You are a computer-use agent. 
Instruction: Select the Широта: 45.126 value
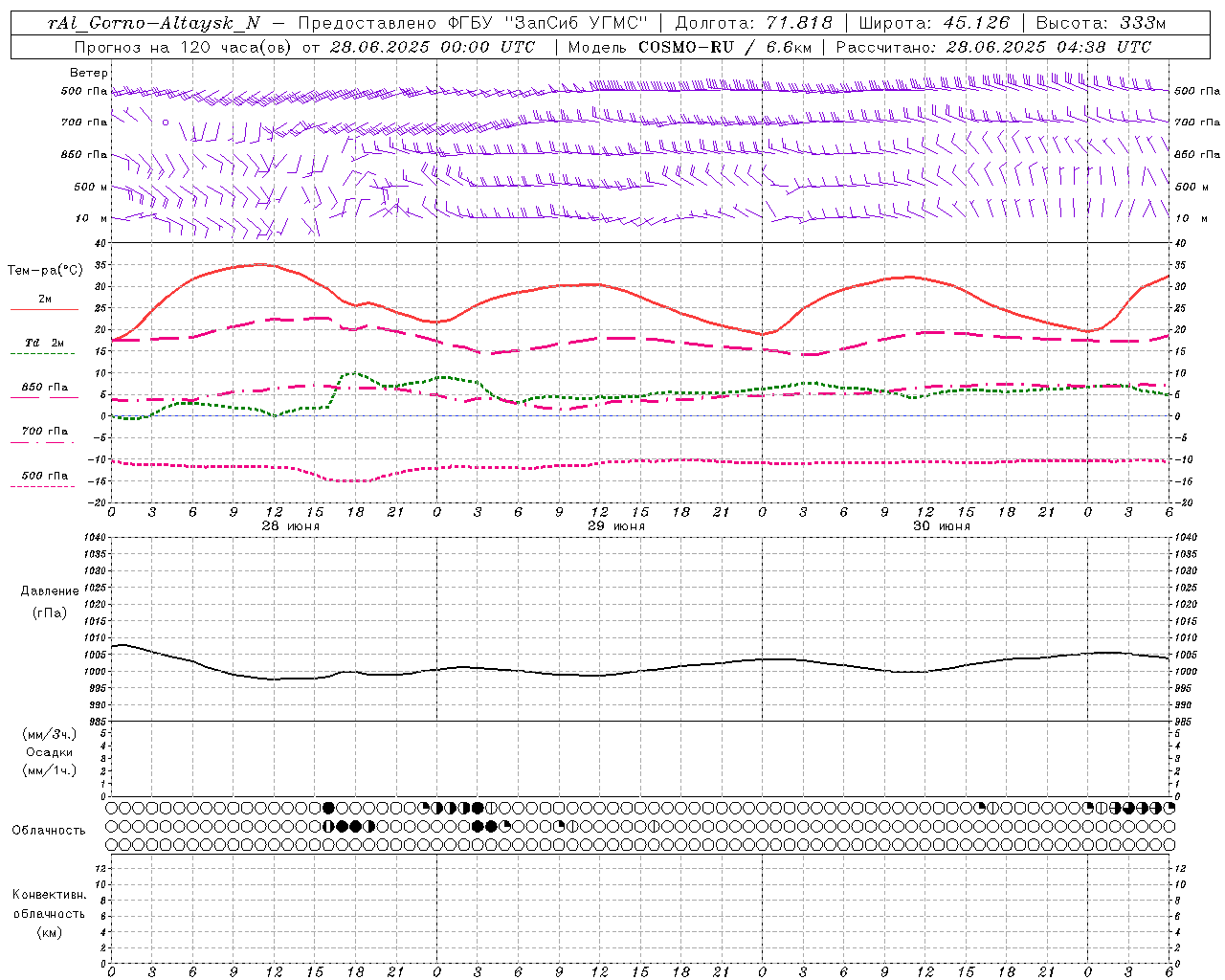pyautogui.click(x=934, y=23)
